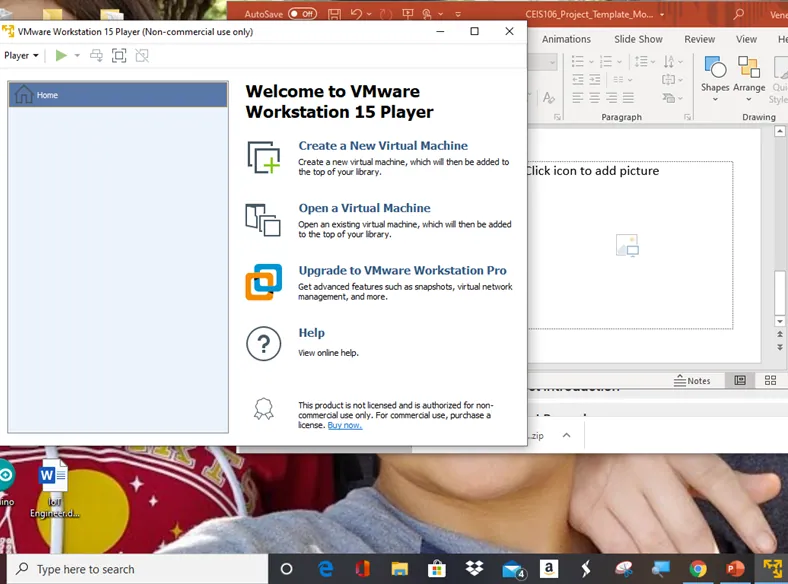Image resolution: width=788 pixels, height=584 pixels.
Task: Click Next Slide double arrow in PowerPoint scrollbar
Action: pos(779,347)
